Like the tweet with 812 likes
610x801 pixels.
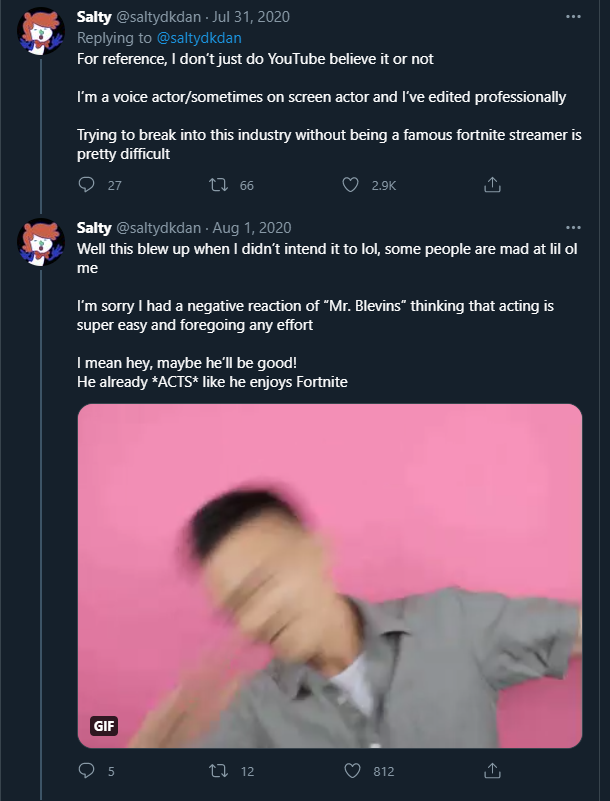click(351, 770)
